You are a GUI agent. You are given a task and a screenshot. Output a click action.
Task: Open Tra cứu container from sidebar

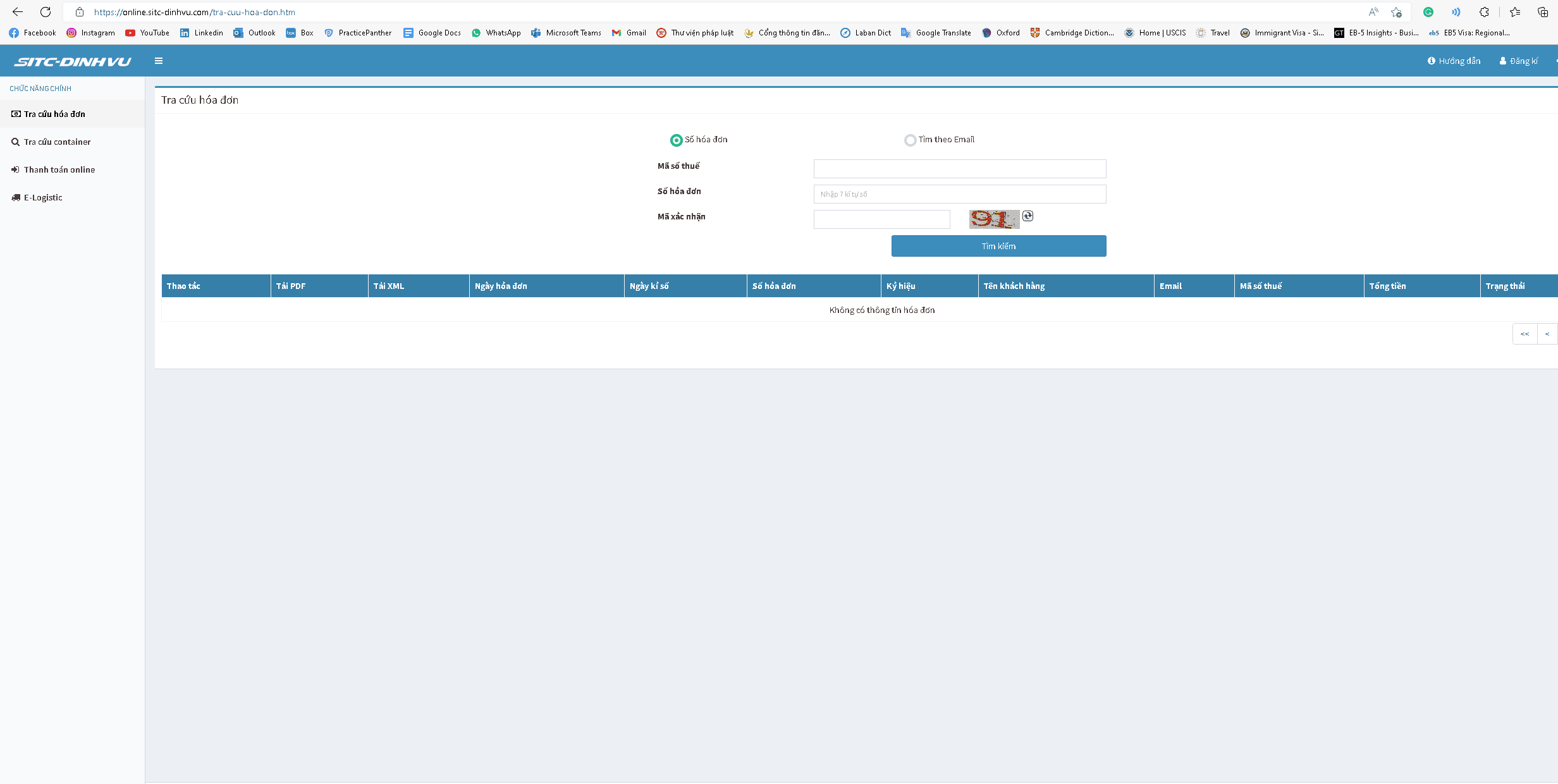click(x=57, y=142)
